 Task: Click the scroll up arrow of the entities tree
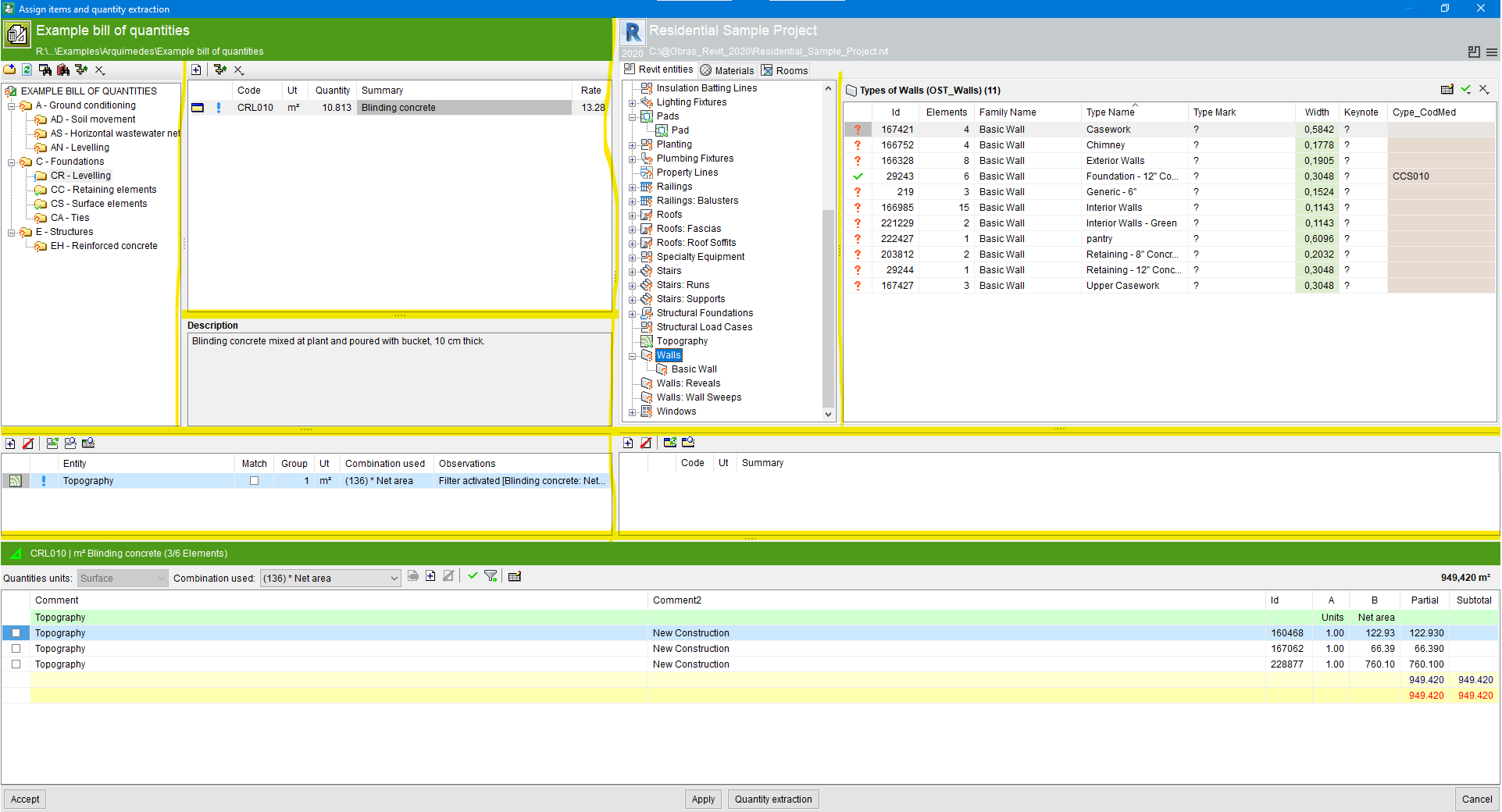click(829, 88)
